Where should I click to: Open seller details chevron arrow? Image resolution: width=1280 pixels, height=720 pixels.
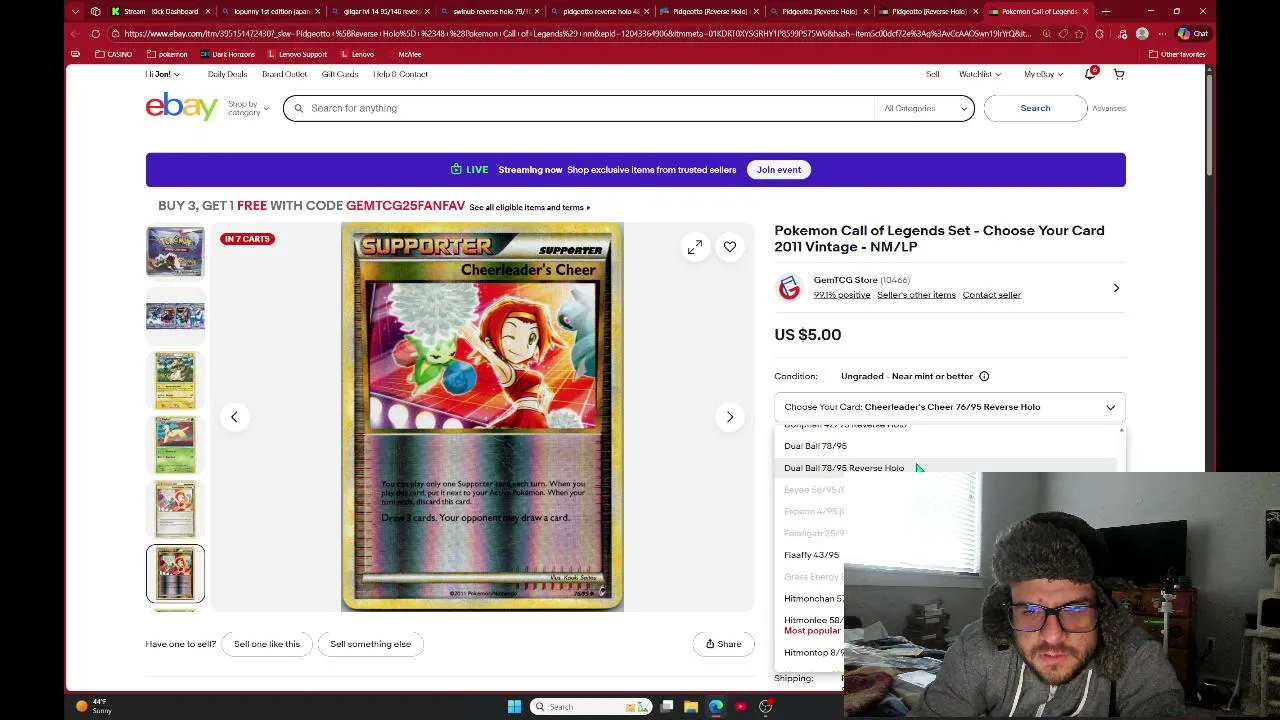(x=1116, y=288)
